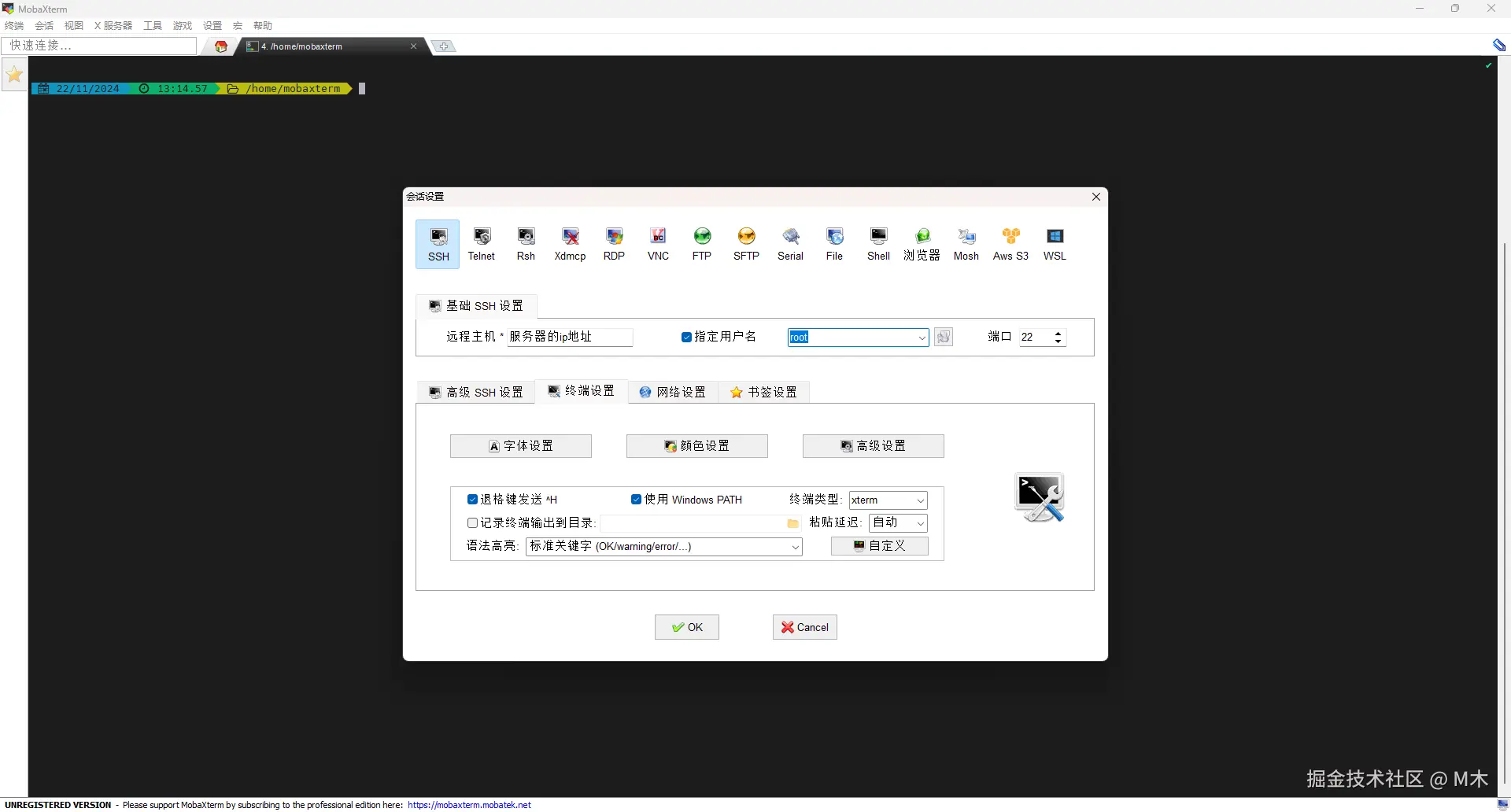The height and width of the screenshot is (812, 1511).
Task: Choose the Serial session type
Action: click(x=790, y=244)
